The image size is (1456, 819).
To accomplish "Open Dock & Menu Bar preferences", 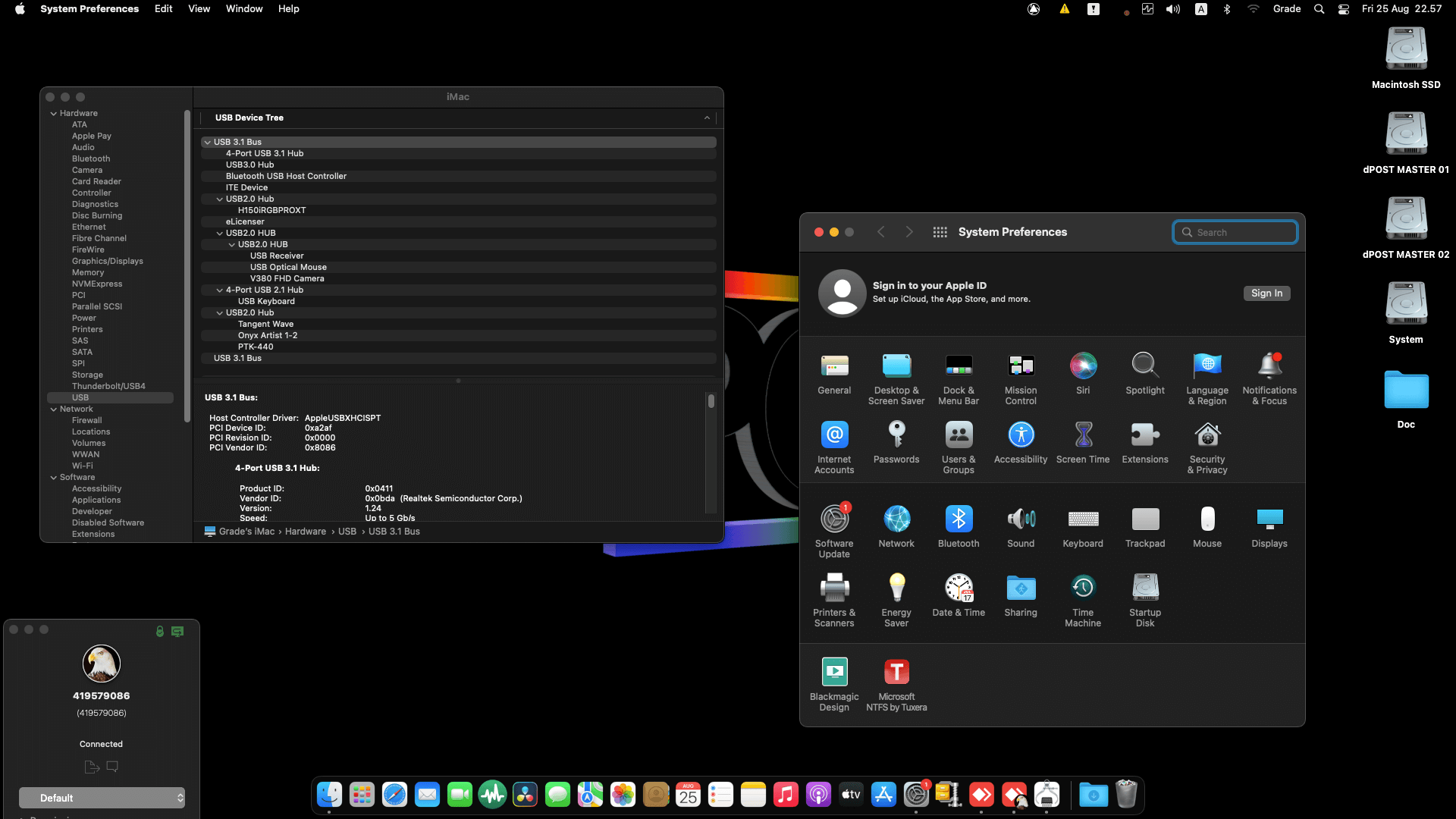I will 959,378.
